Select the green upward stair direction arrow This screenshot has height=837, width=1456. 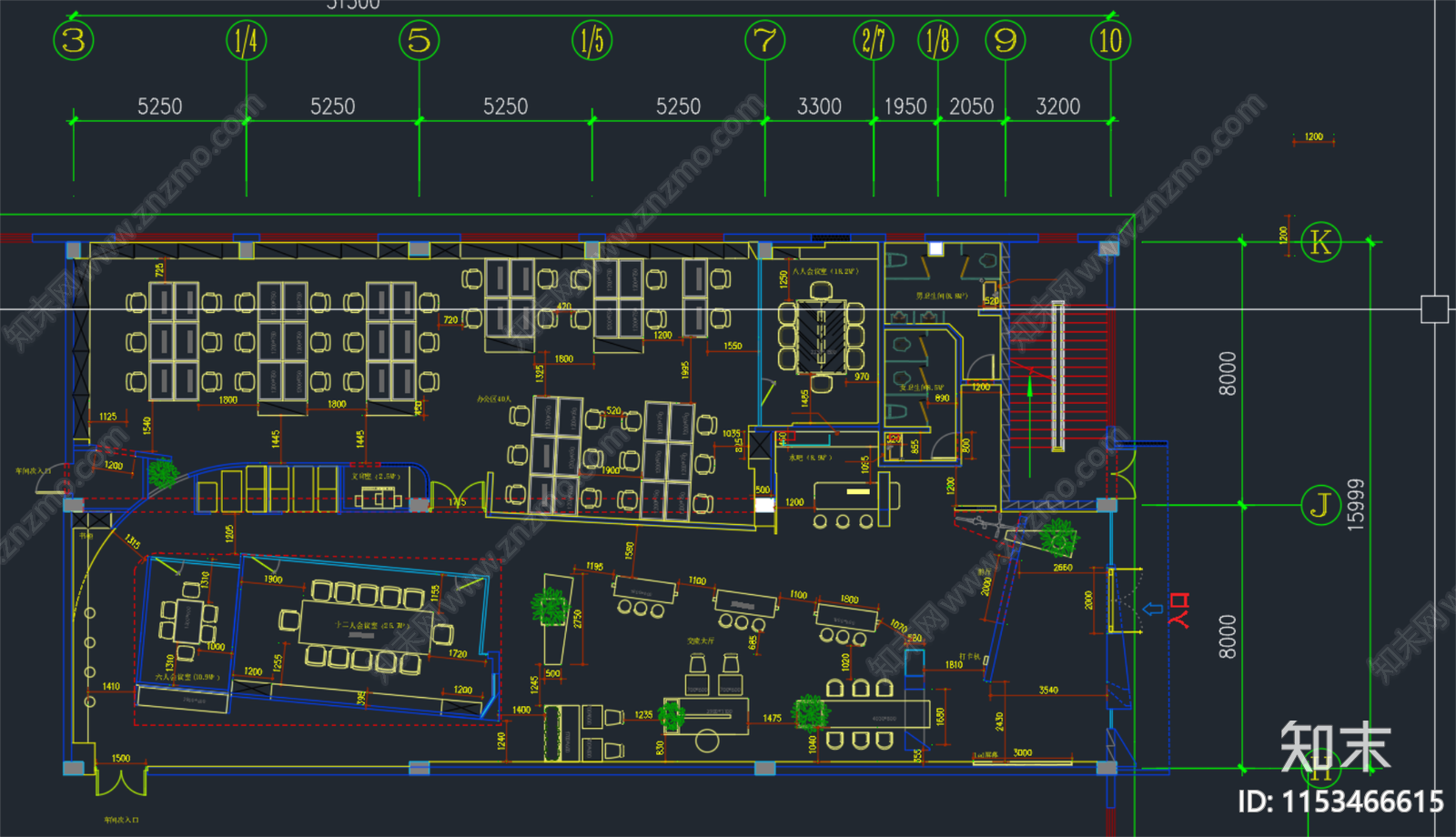1029,428
